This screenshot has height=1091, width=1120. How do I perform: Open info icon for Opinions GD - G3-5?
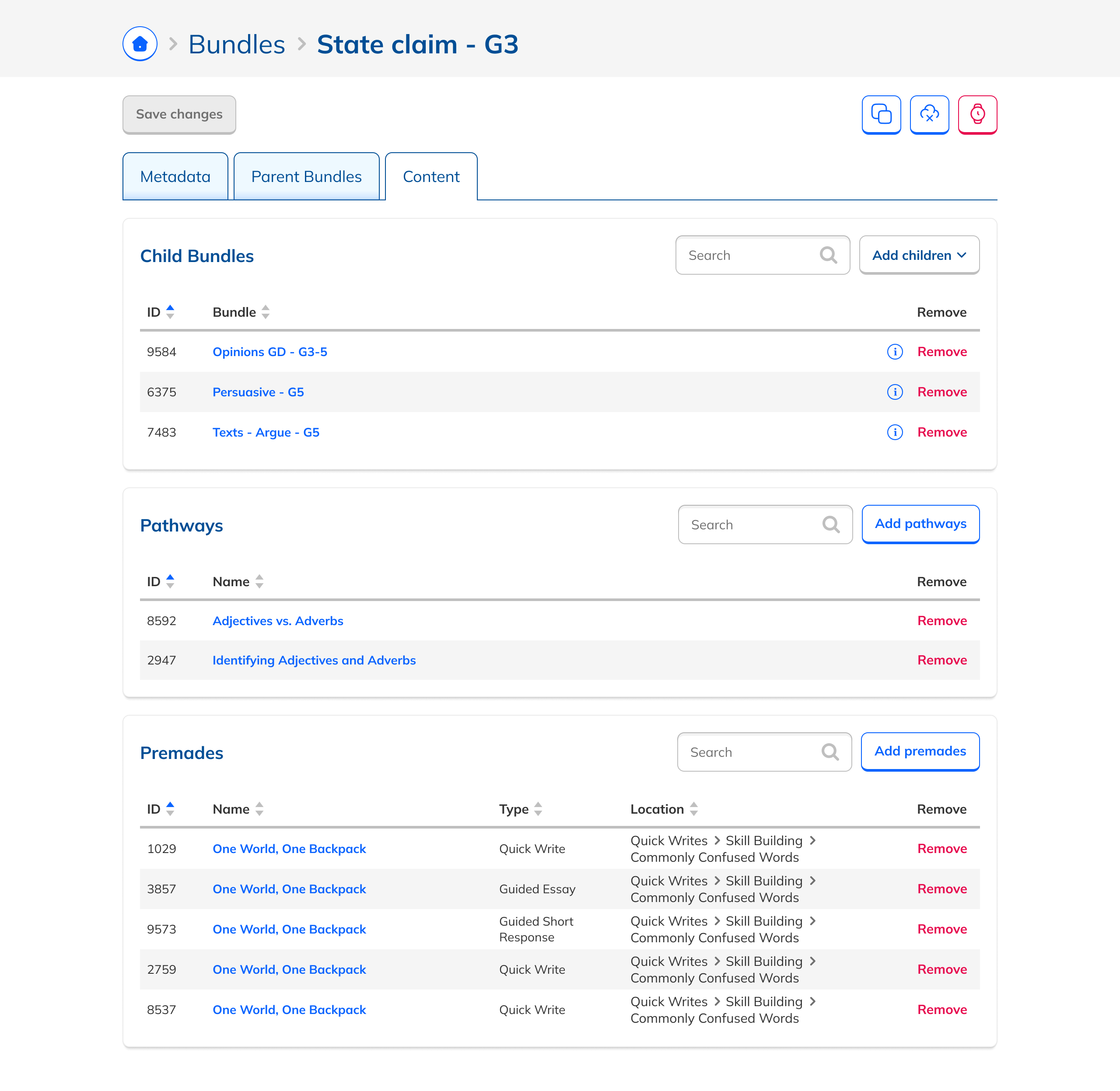[895, 352]
